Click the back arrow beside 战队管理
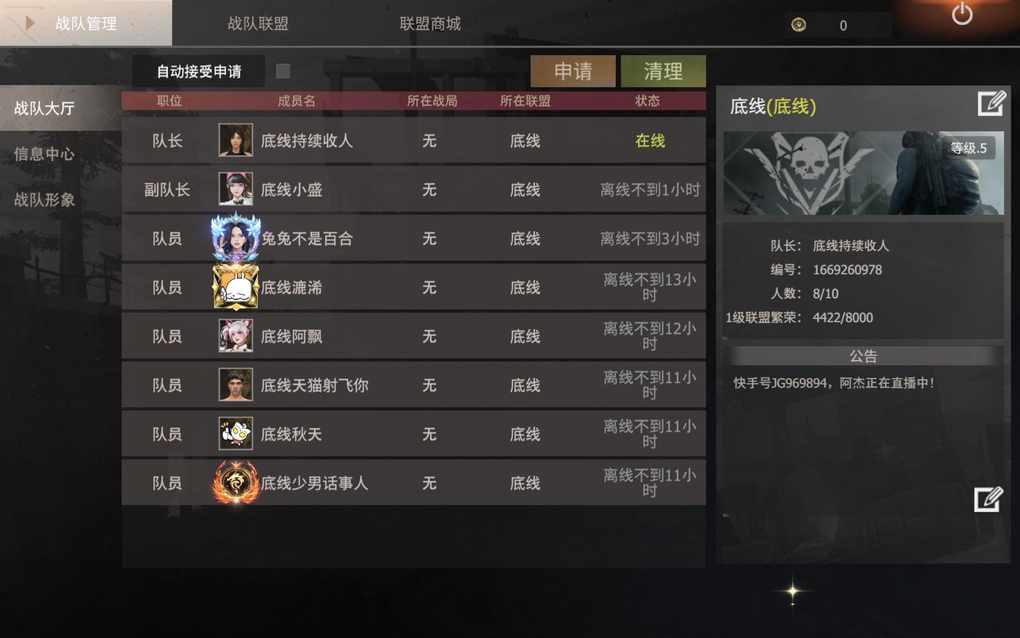This screenshot has width=1020, height=638. 29,23
